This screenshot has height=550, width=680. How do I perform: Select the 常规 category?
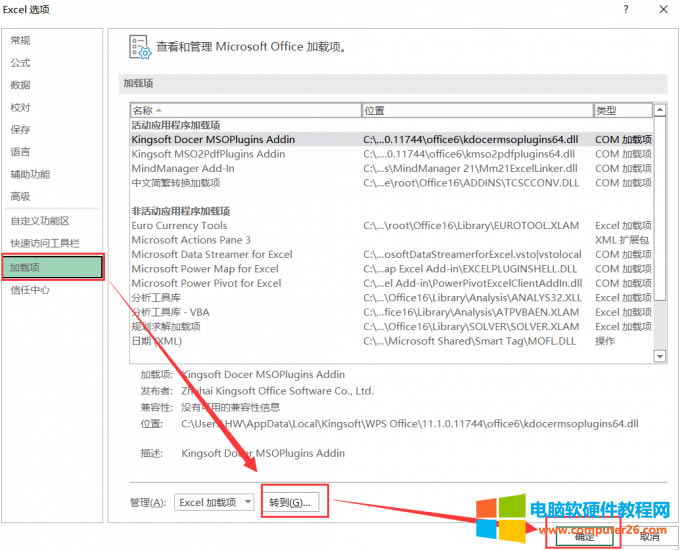click(20, 40)
